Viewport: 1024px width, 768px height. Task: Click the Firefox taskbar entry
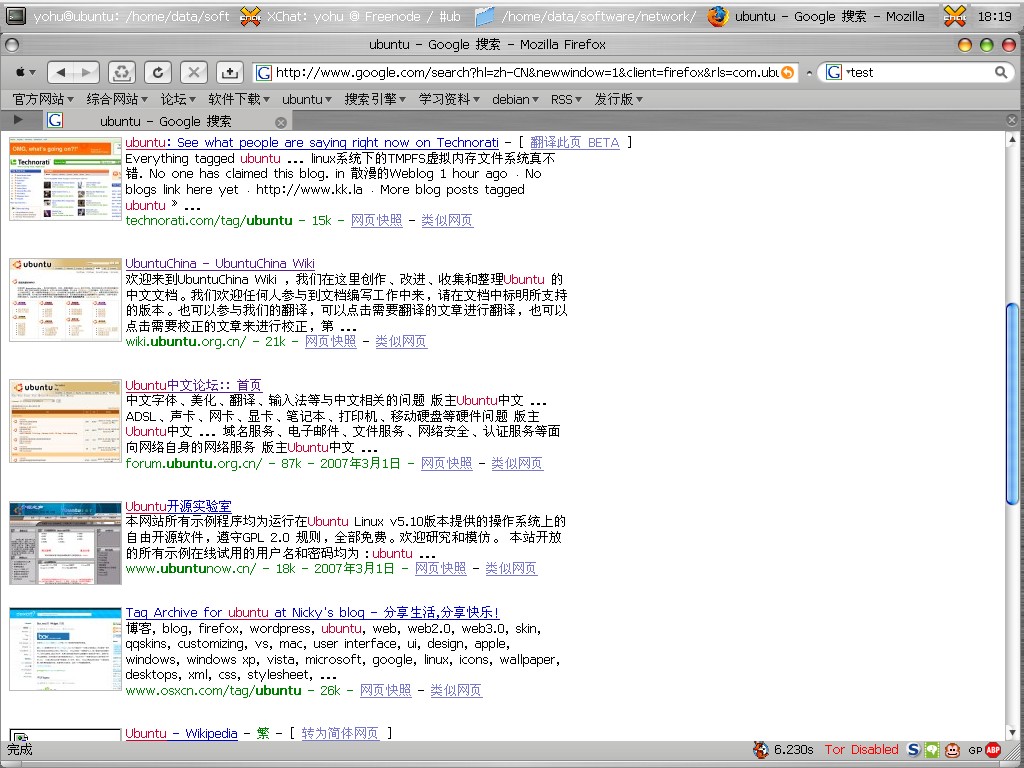click(816, 16)
